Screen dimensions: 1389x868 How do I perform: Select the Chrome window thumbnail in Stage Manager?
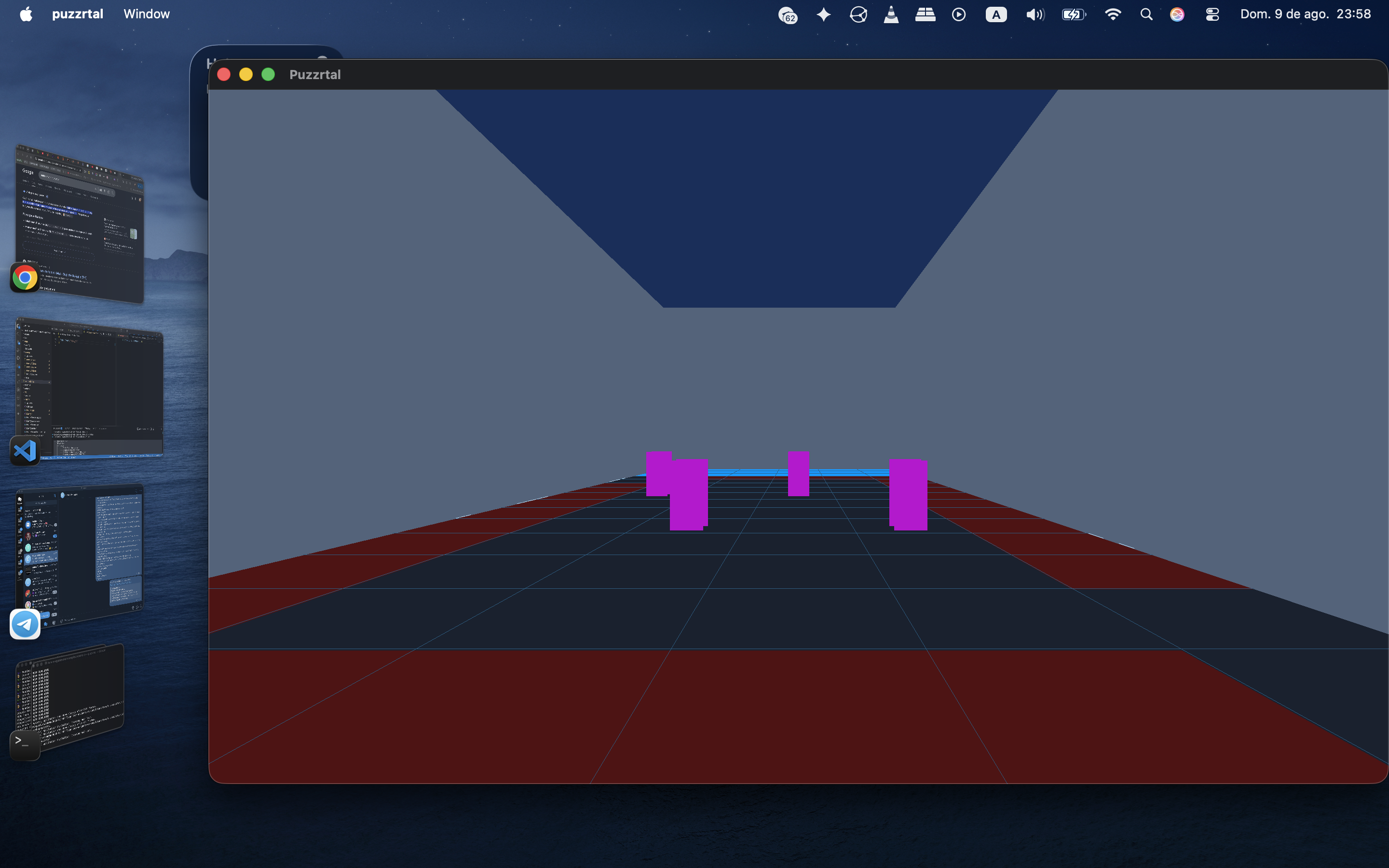click(x=79, y=224)
